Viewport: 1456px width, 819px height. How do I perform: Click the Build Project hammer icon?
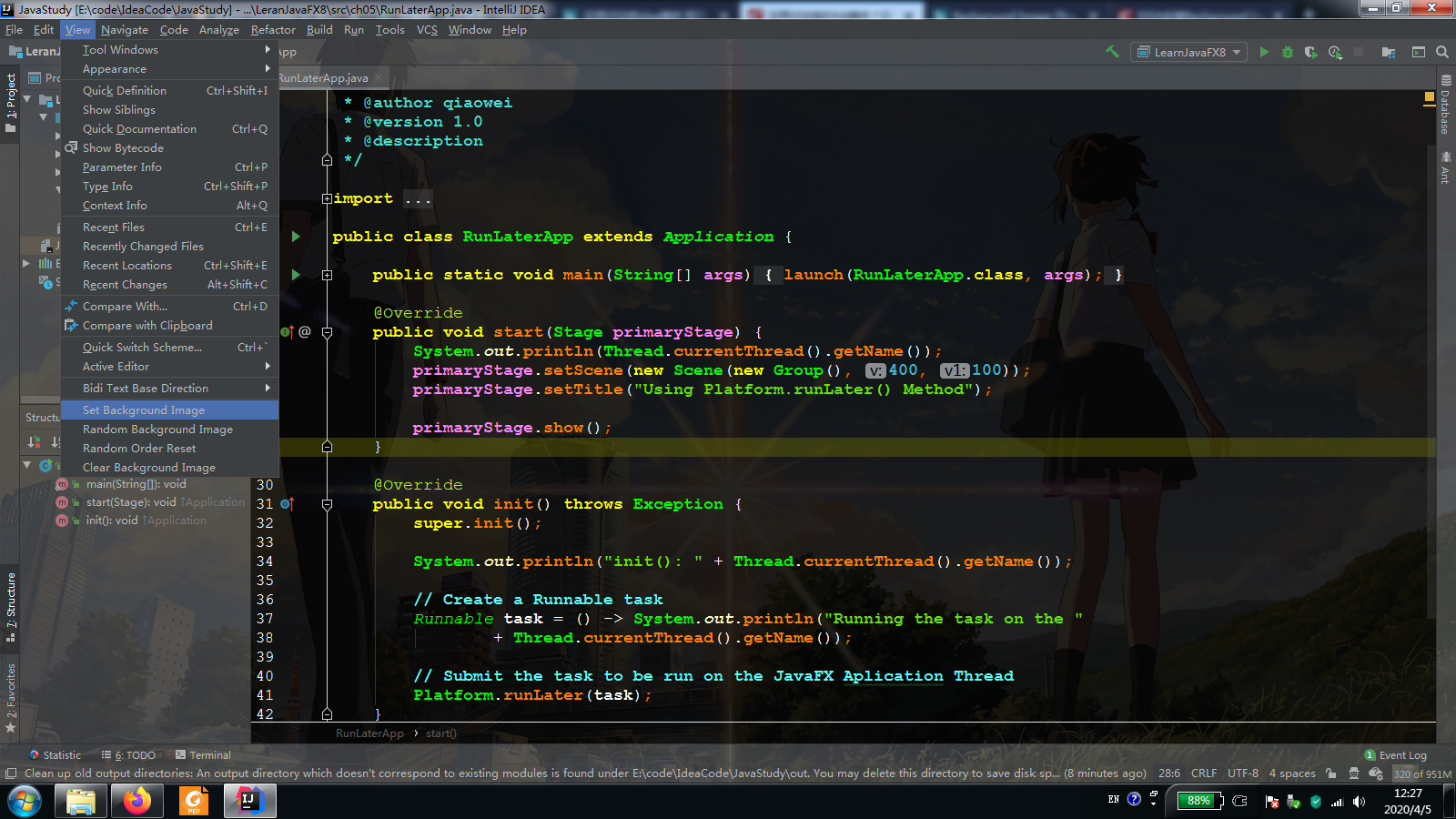coord(1112,52)
